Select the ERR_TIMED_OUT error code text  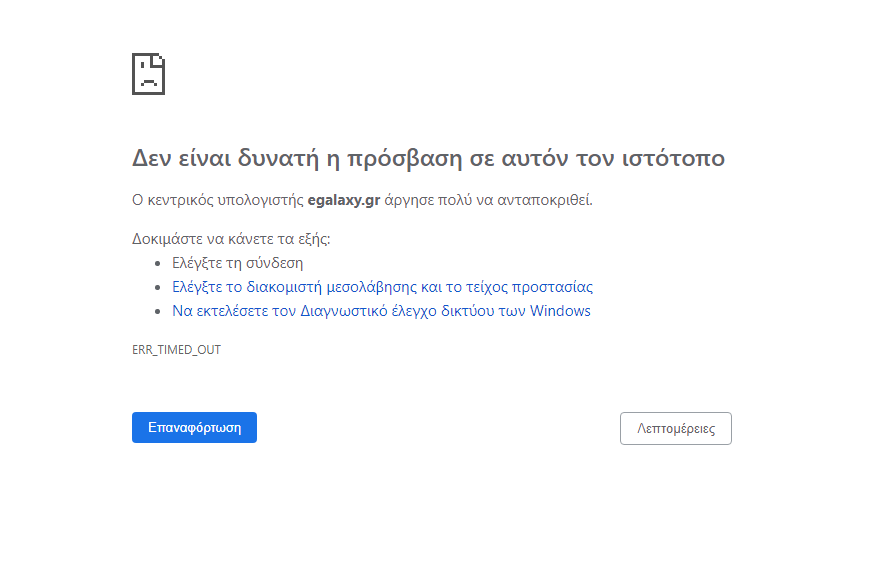coord(176,350)
